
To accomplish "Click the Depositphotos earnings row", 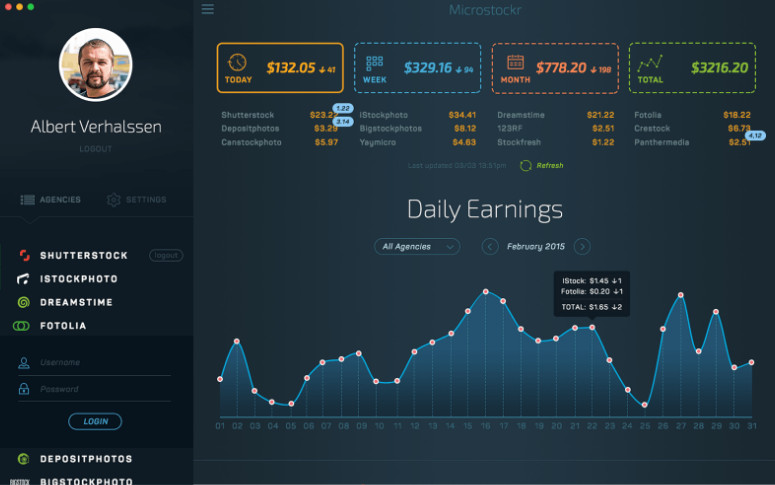I will tap(280, 129).
